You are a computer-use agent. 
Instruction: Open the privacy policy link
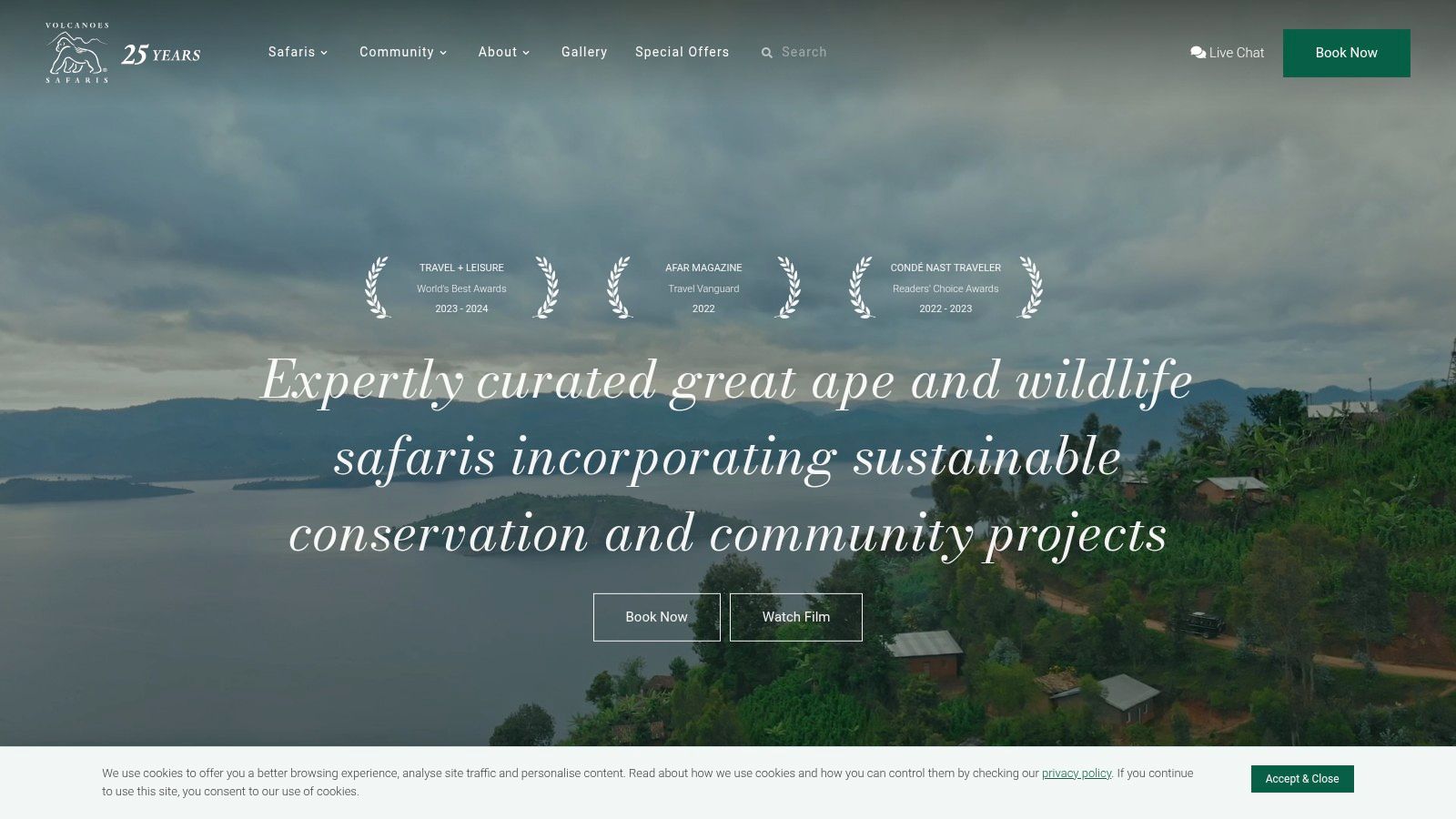[1076, 773]
